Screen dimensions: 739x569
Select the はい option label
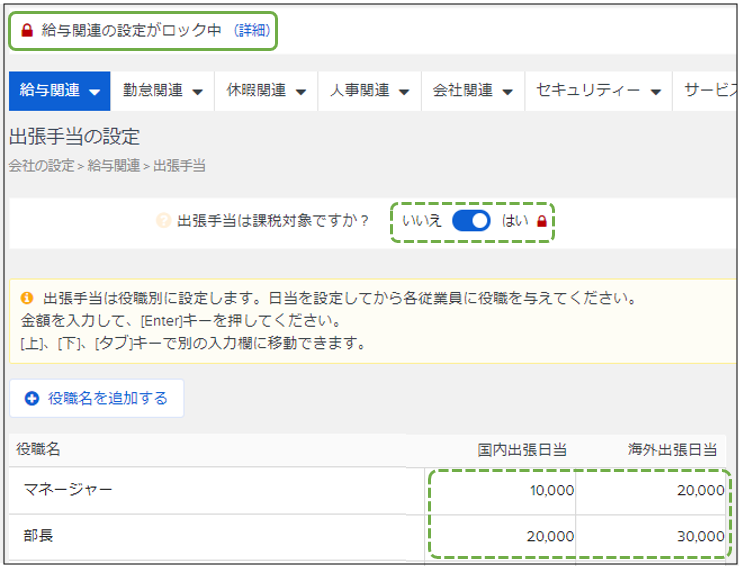click(x=515, y=221)
